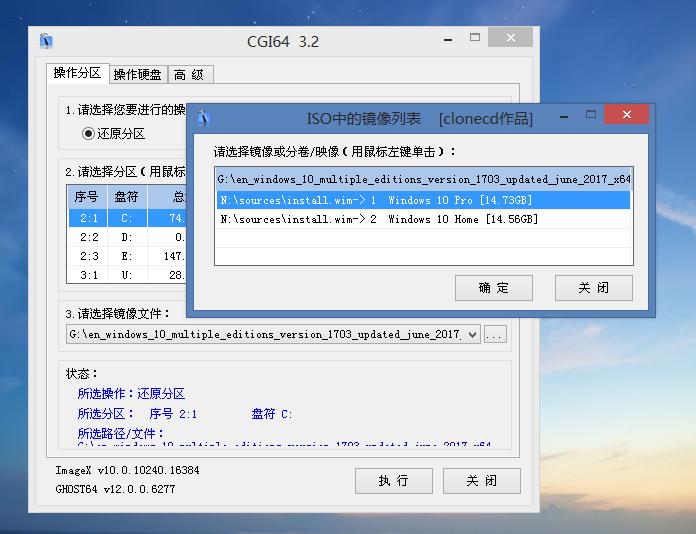Screen dimensions: 696x534
Task: Maximize the CGI64 3.2 window
Action: [x=475, y=37]
